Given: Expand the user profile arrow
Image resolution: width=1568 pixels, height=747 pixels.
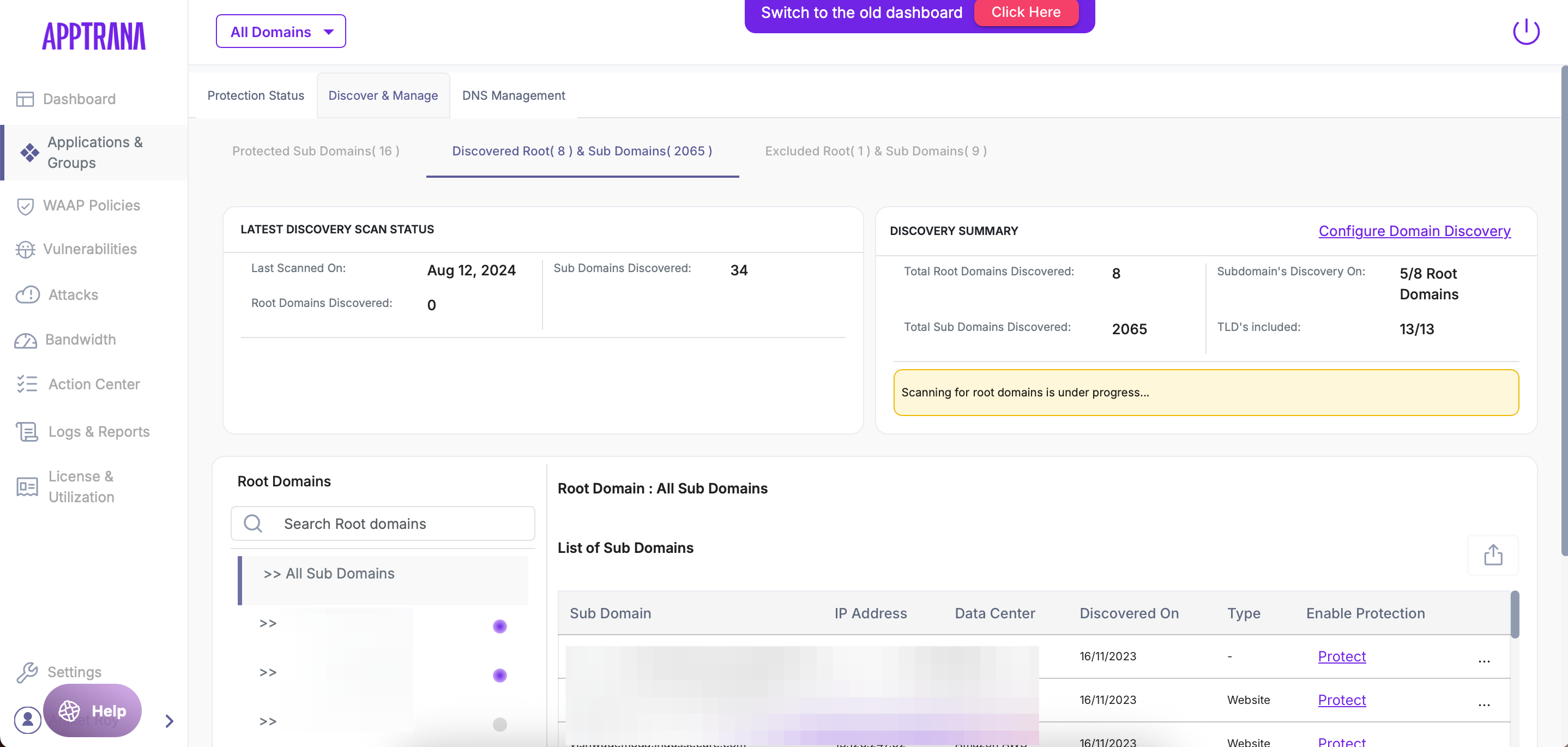Looking at the screenshot, I should coord(169,721).
